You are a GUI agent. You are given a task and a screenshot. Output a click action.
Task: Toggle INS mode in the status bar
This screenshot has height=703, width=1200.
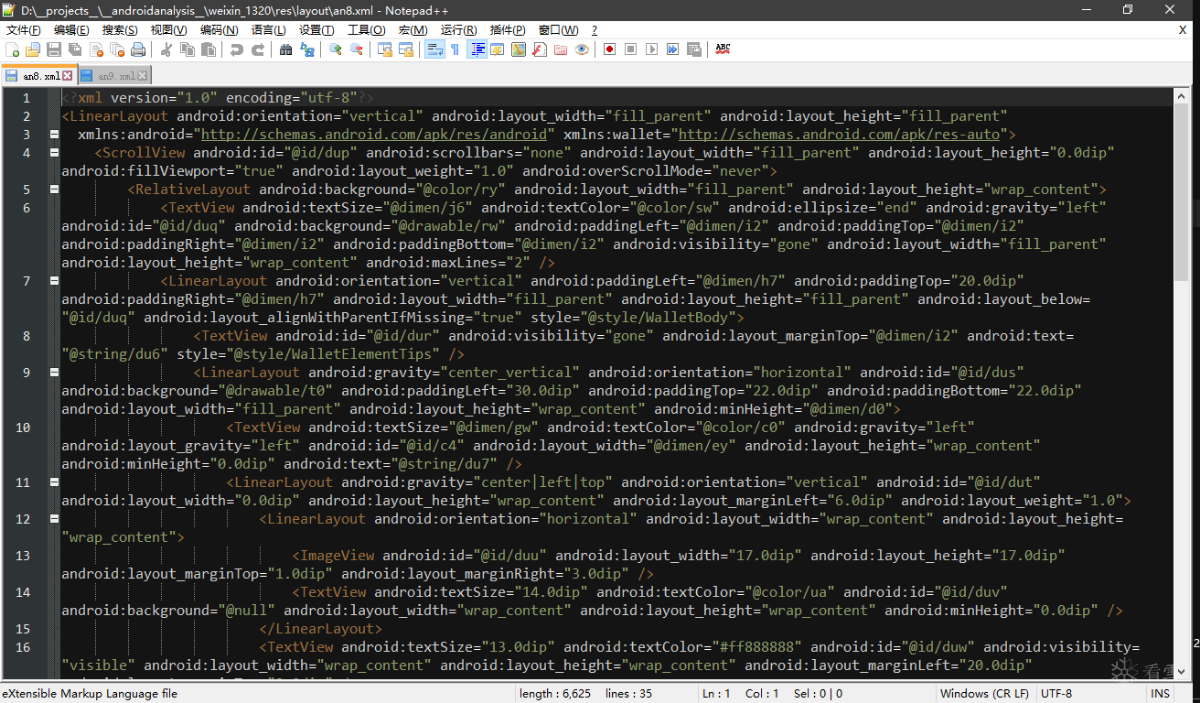[1160, 693]
